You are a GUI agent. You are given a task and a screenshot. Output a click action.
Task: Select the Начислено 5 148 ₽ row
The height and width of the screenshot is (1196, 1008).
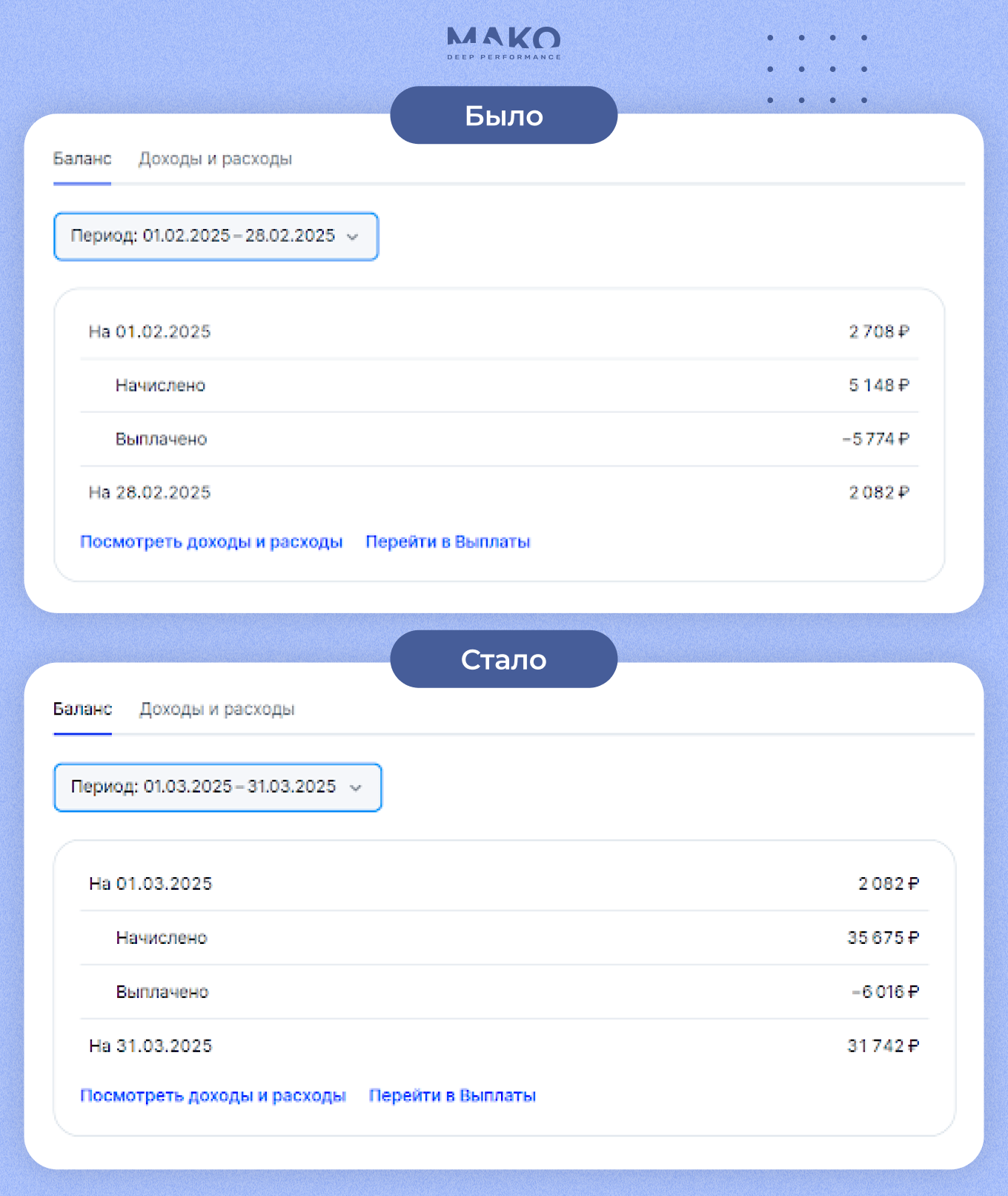pyautogui.click(x=500, y=386)
